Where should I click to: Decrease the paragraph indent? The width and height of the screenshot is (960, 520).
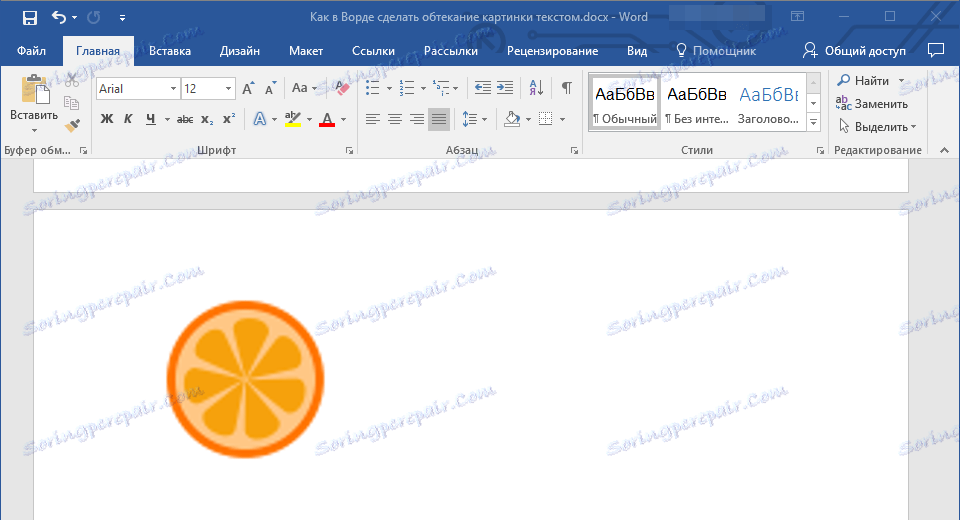click(482, 88)
